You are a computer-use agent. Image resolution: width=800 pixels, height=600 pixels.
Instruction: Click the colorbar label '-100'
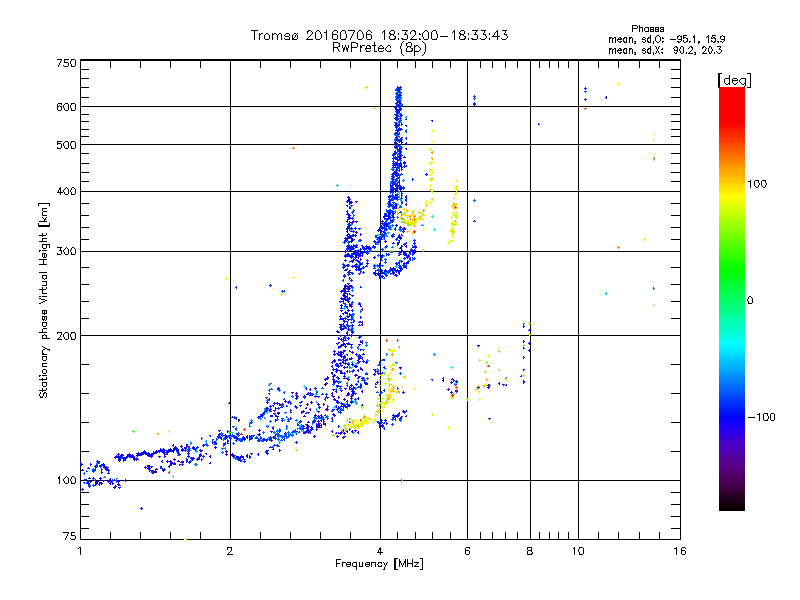pyautogui.click(x=761, y=417)
